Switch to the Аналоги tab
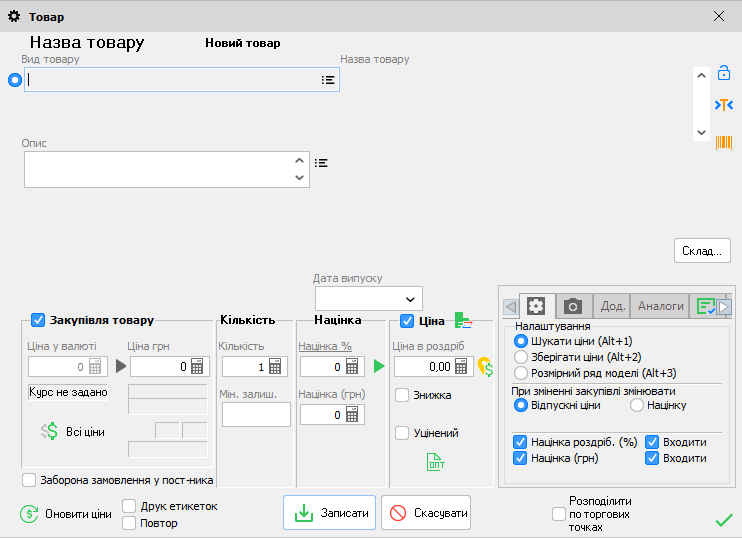The image size is (742, 538). [x=660, y=306]
